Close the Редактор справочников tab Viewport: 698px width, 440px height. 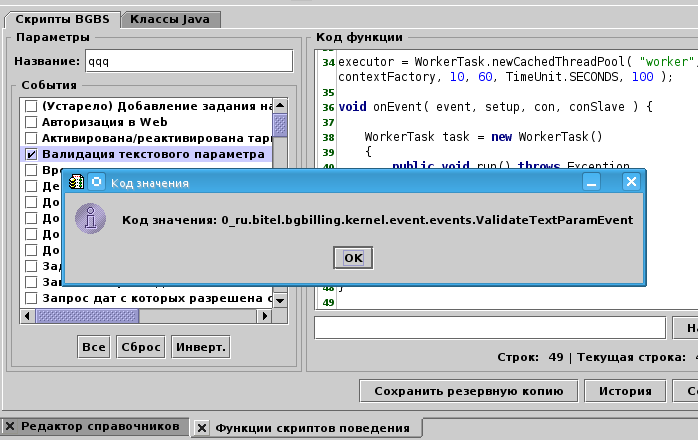click(x=11, y=427)
